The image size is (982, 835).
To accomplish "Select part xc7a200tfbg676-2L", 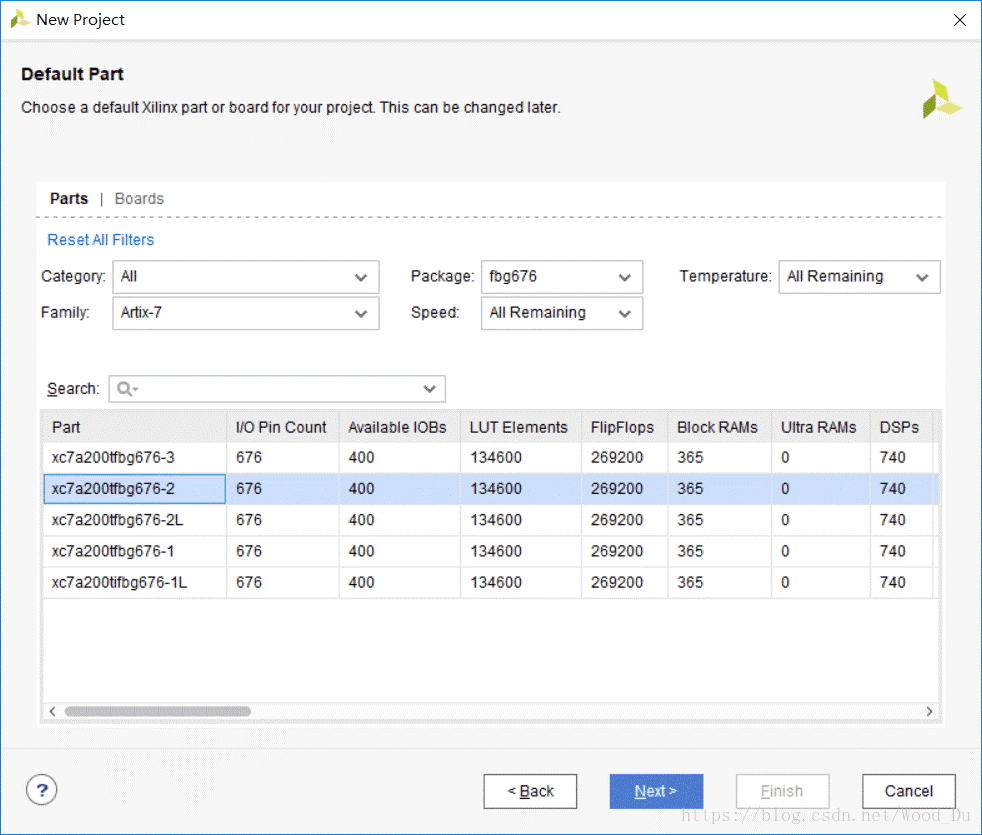I will pos(490,521).
